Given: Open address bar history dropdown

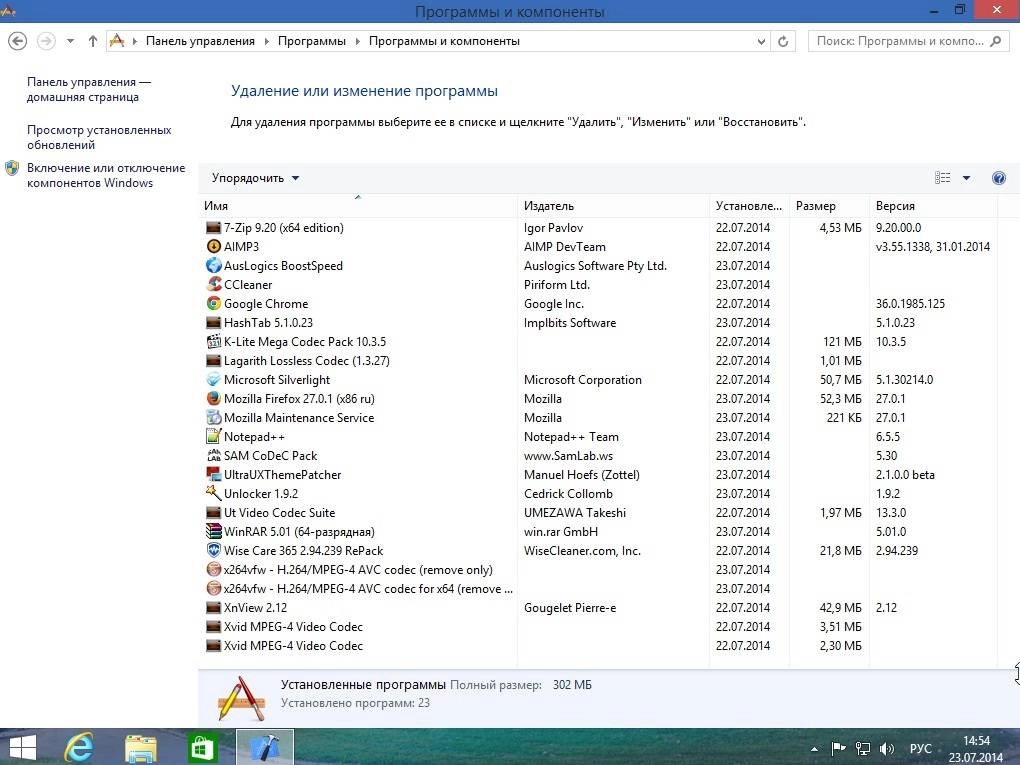Looking at the screenshot, I should click(x=761, y=41).
